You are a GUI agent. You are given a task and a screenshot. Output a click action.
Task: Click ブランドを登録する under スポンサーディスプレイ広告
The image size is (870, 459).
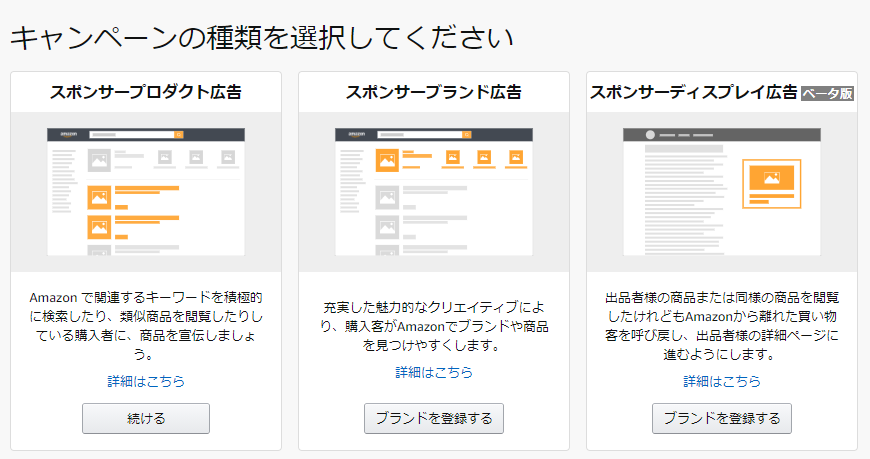[x=722, y=418]
